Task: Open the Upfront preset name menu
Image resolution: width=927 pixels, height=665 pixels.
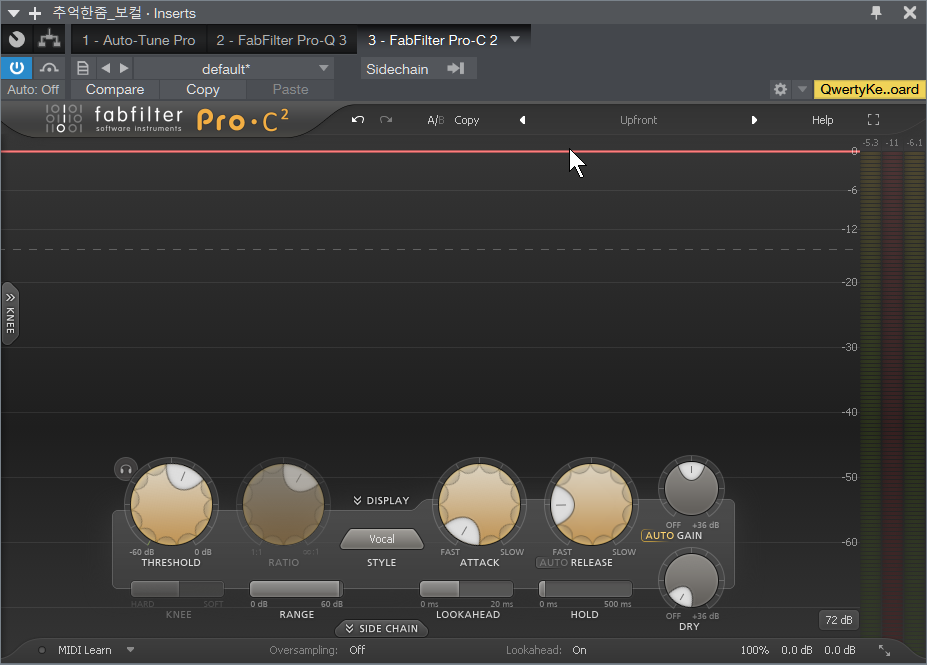Action: coord(638,120)
